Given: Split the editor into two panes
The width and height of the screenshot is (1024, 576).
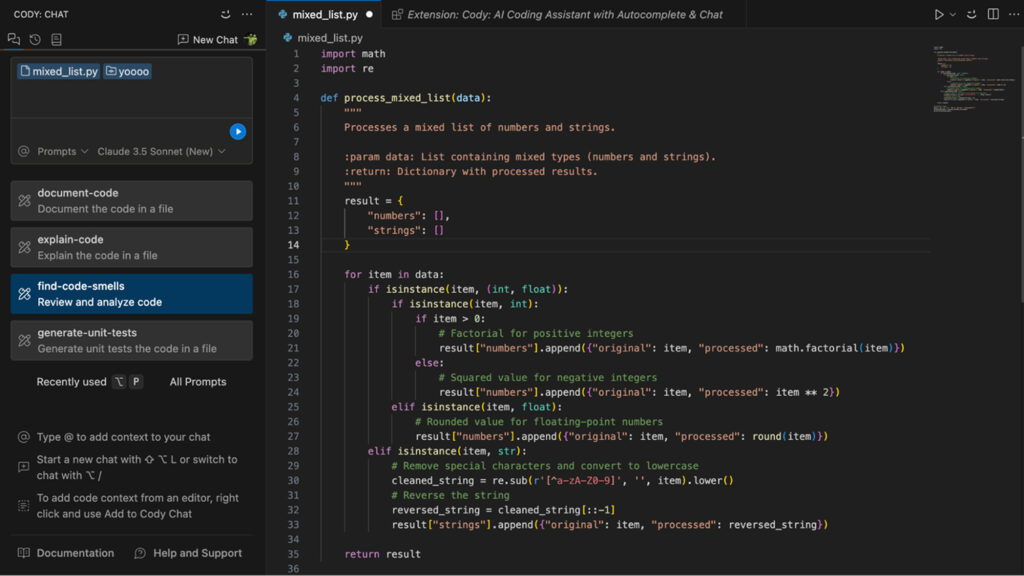Looking at the screenshot, I should [992, 14].
